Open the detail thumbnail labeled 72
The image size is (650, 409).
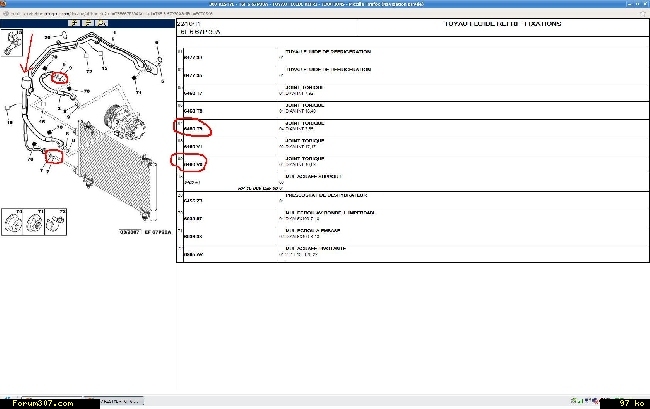[56, 222]
